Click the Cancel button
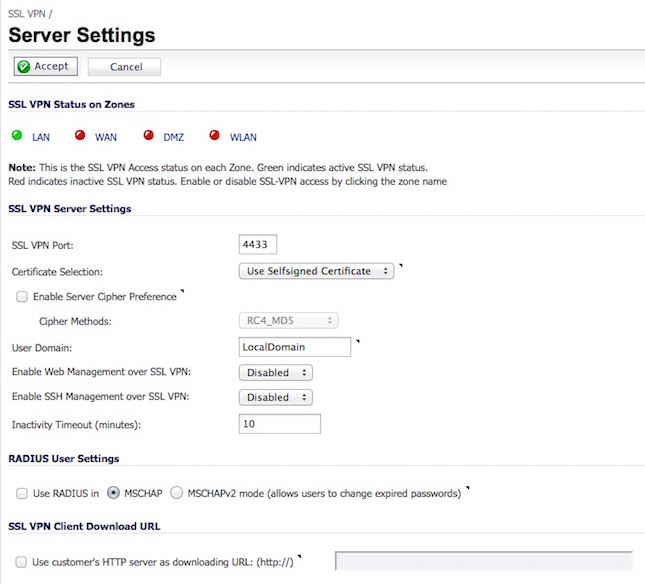 point(124,67)
